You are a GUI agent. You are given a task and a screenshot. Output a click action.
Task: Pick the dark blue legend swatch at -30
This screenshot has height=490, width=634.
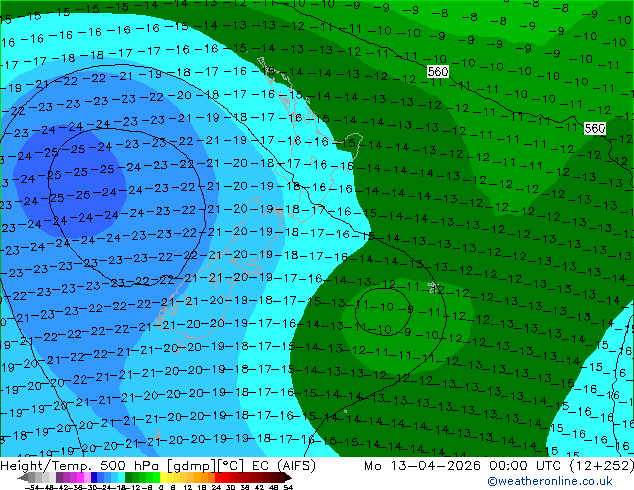[x=94, y=478]
